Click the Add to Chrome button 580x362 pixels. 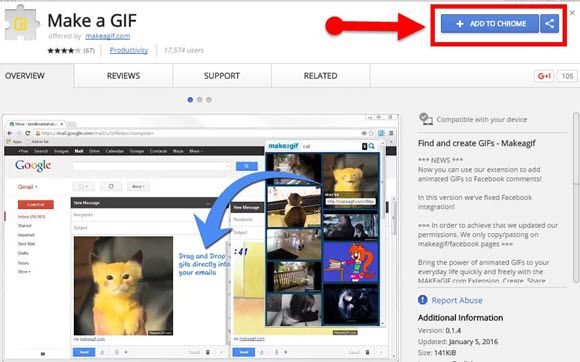coord(490,24)
